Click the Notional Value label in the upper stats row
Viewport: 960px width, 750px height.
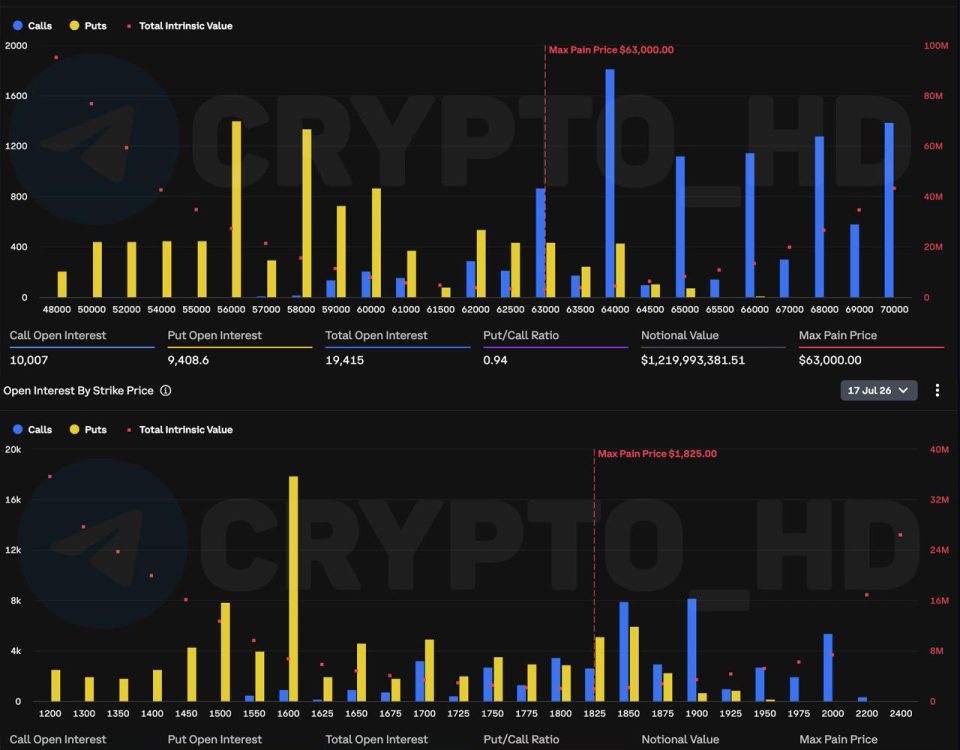(680, 336)
